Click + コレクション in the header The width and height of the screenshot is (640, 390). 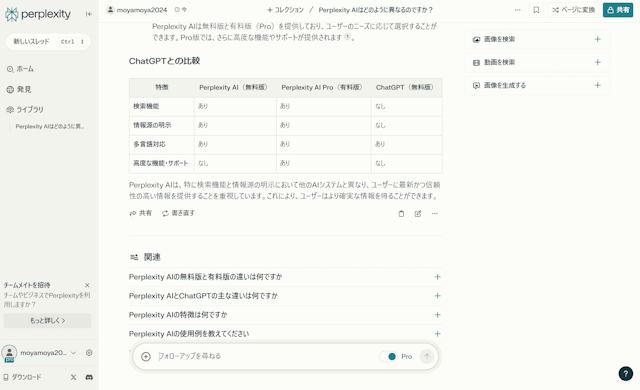pyautogui.click(x=285, y=10)
